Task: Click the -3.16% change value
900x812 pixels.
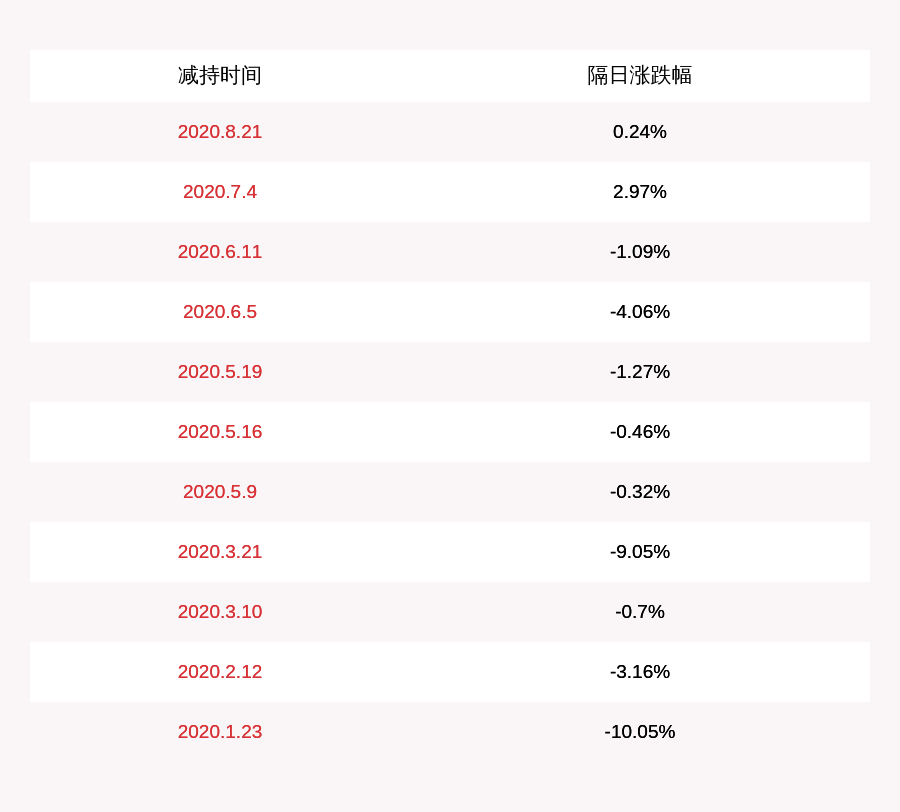Action: (x=640, y=672)
